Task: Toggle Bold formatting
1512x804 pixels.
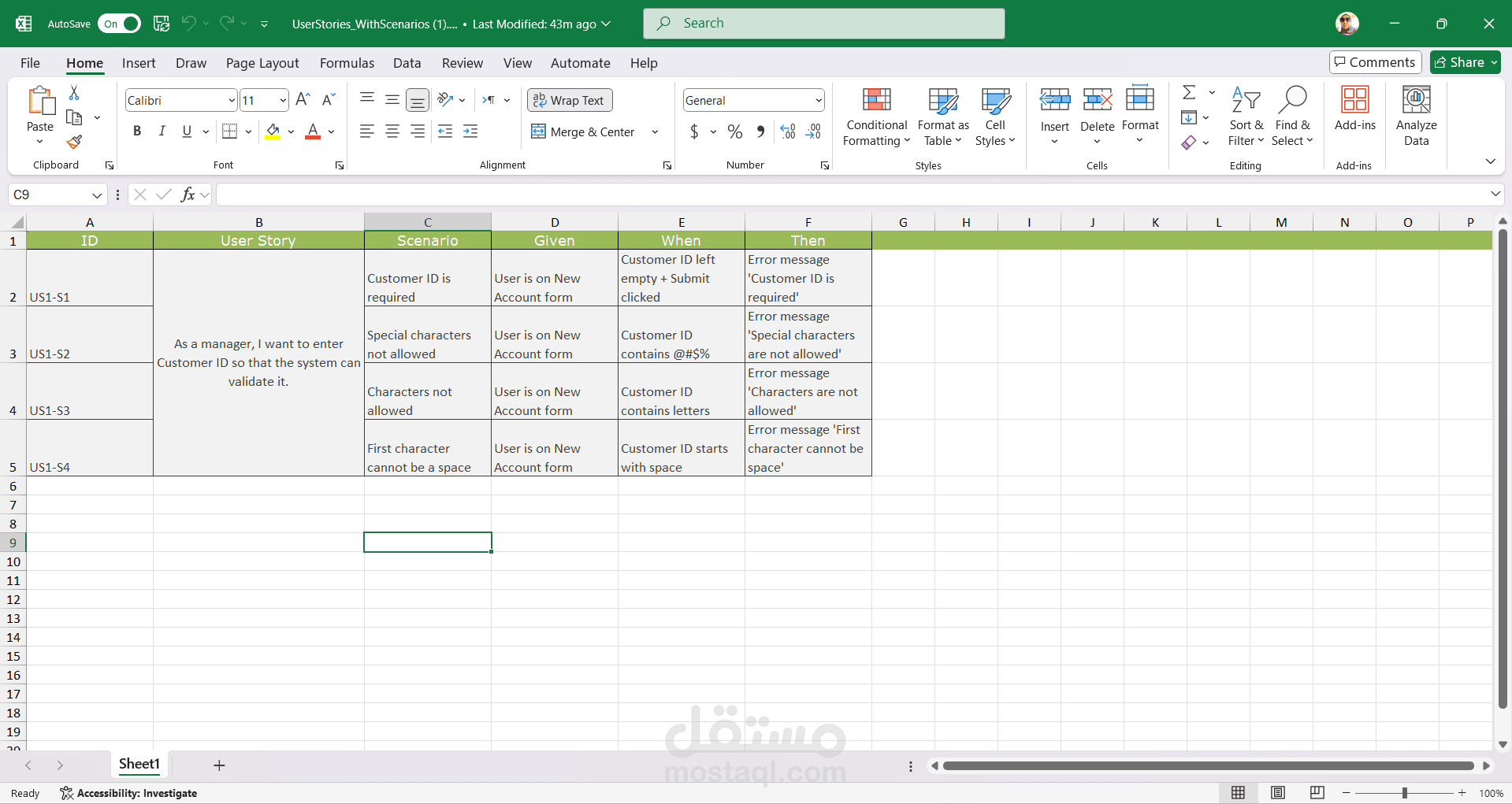Action: pyautogui.click(x=137, y=132)
